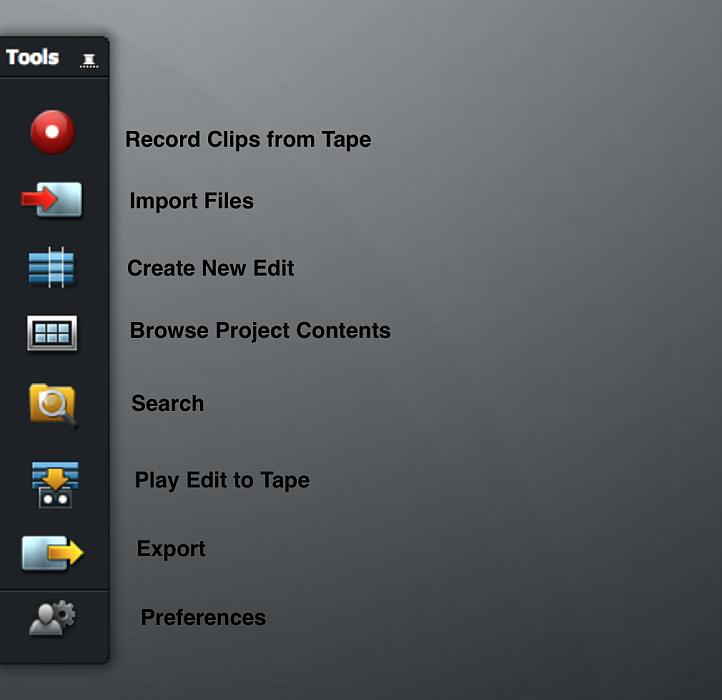Click the Search magnifying glass folder icon
This screenshot has height=700, width=722.
pos(52,404)
